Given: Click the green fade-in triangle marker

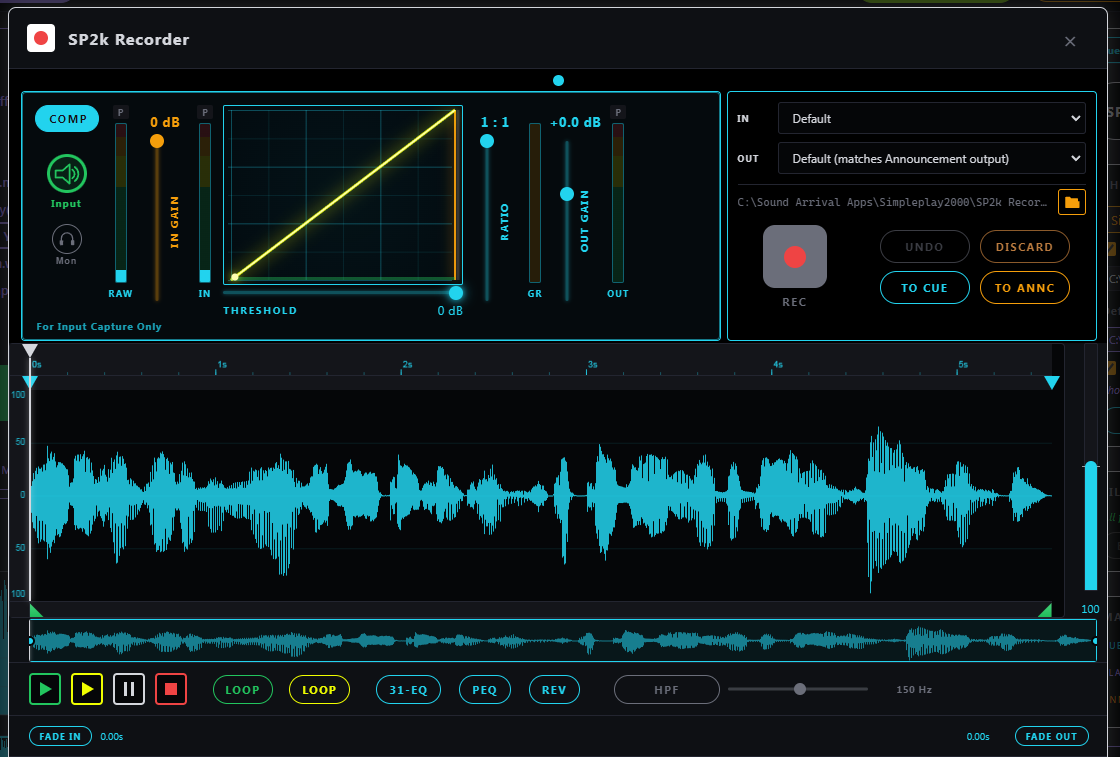Looking at the screenshot, I should pos(35,611).
